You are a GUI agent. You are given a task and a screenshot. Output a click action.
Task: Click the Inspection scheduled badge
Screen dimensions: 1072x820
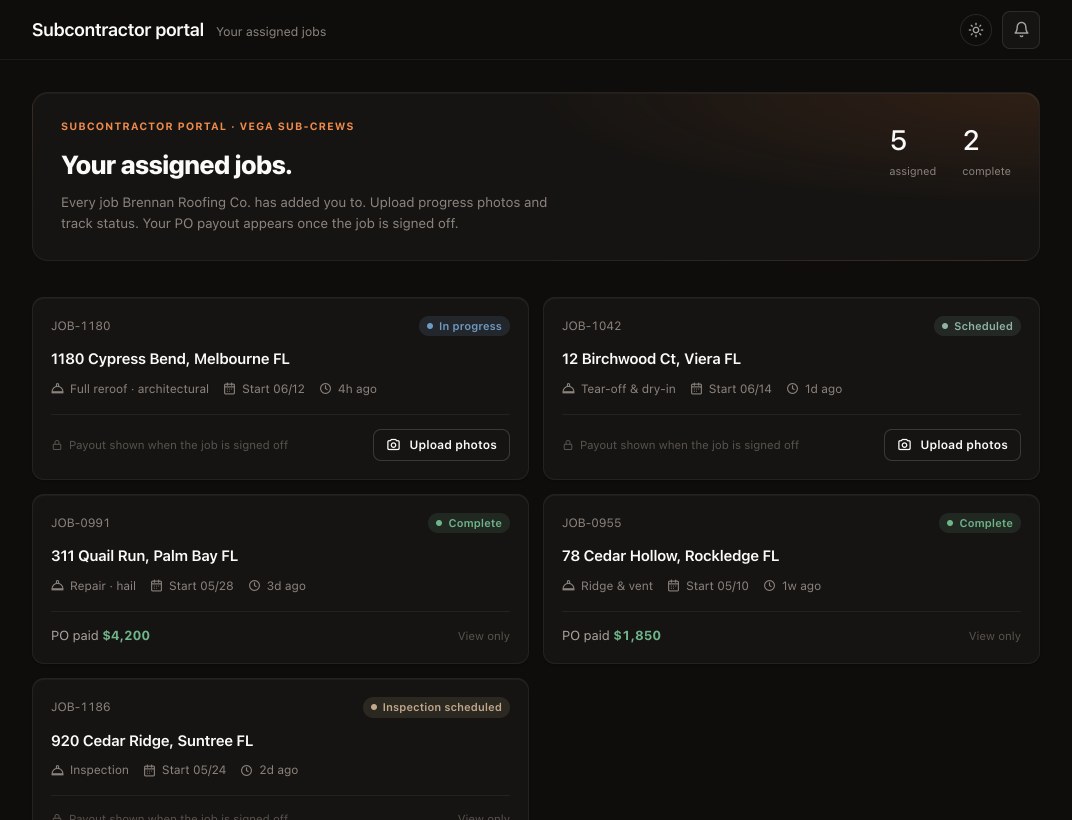coord(436,707)
